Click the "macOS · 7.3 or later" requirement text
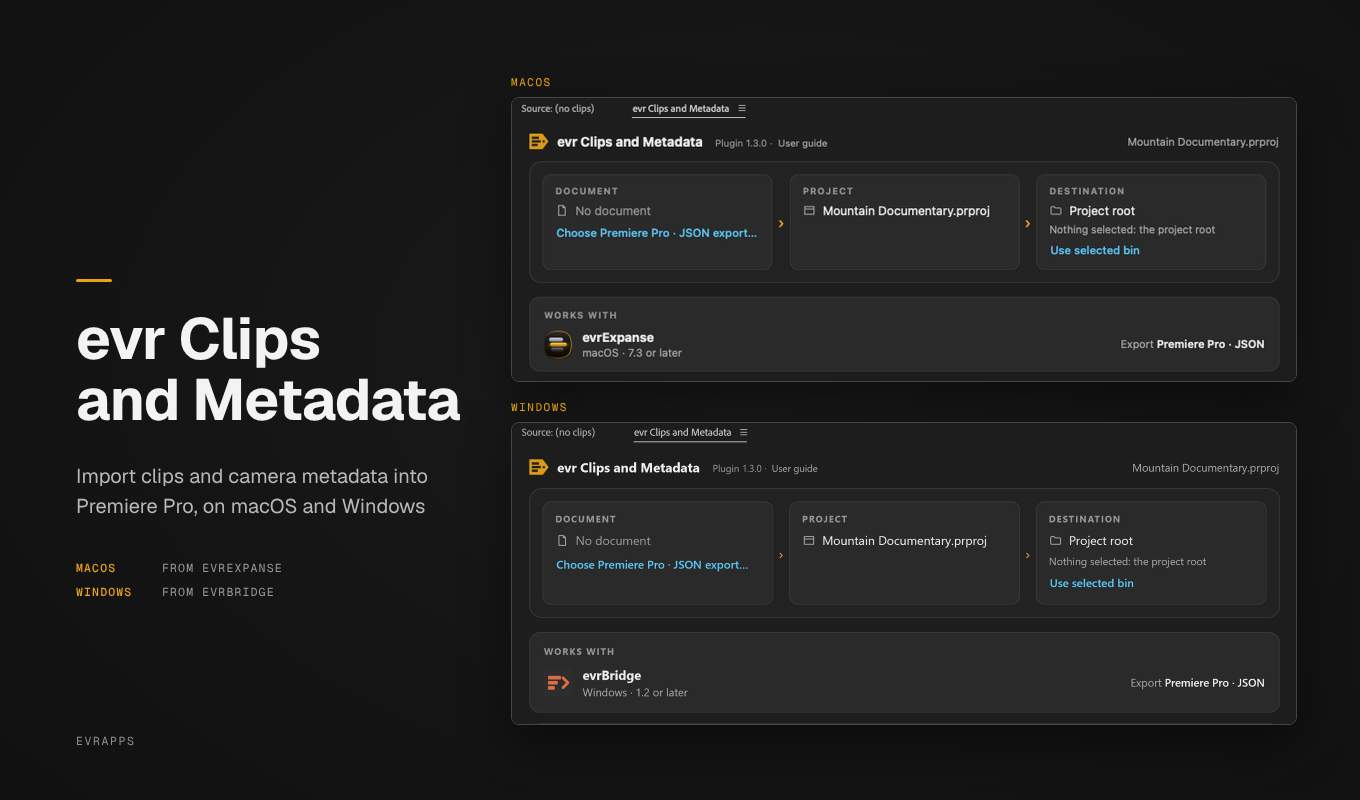Viewport: 1360px width, 800px height. click(x=632, y=353)
